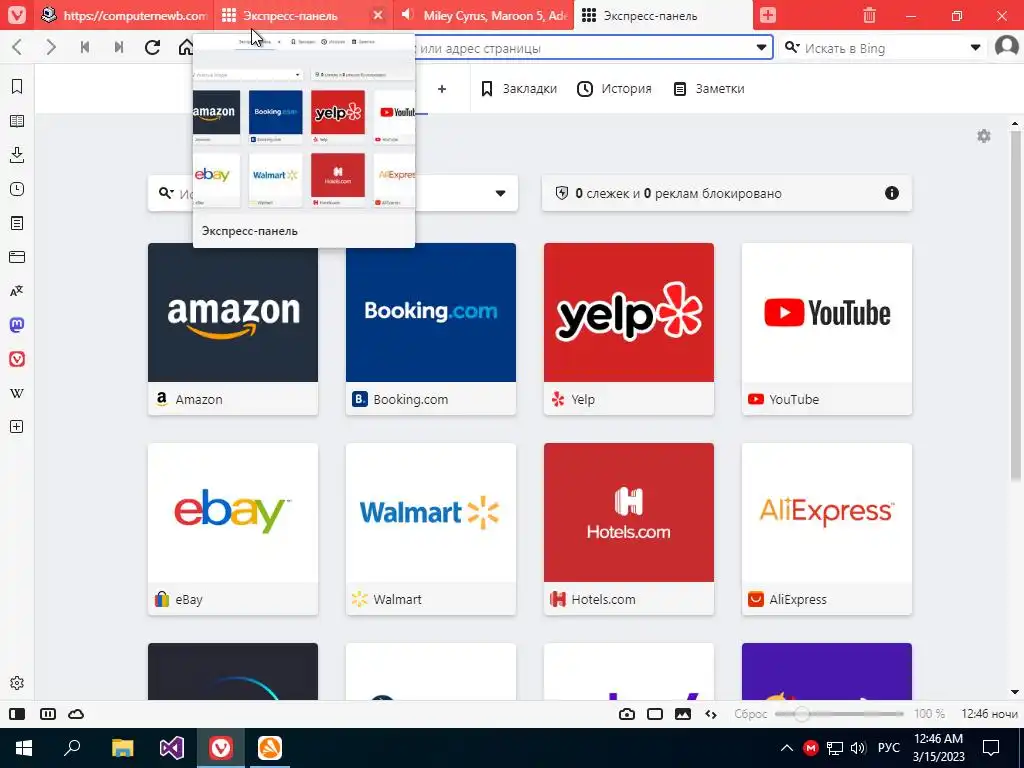The image size is (1024, 768).
Task: Open the Заметки start page section
Action: pyautogui.click(x=709, y=89)
